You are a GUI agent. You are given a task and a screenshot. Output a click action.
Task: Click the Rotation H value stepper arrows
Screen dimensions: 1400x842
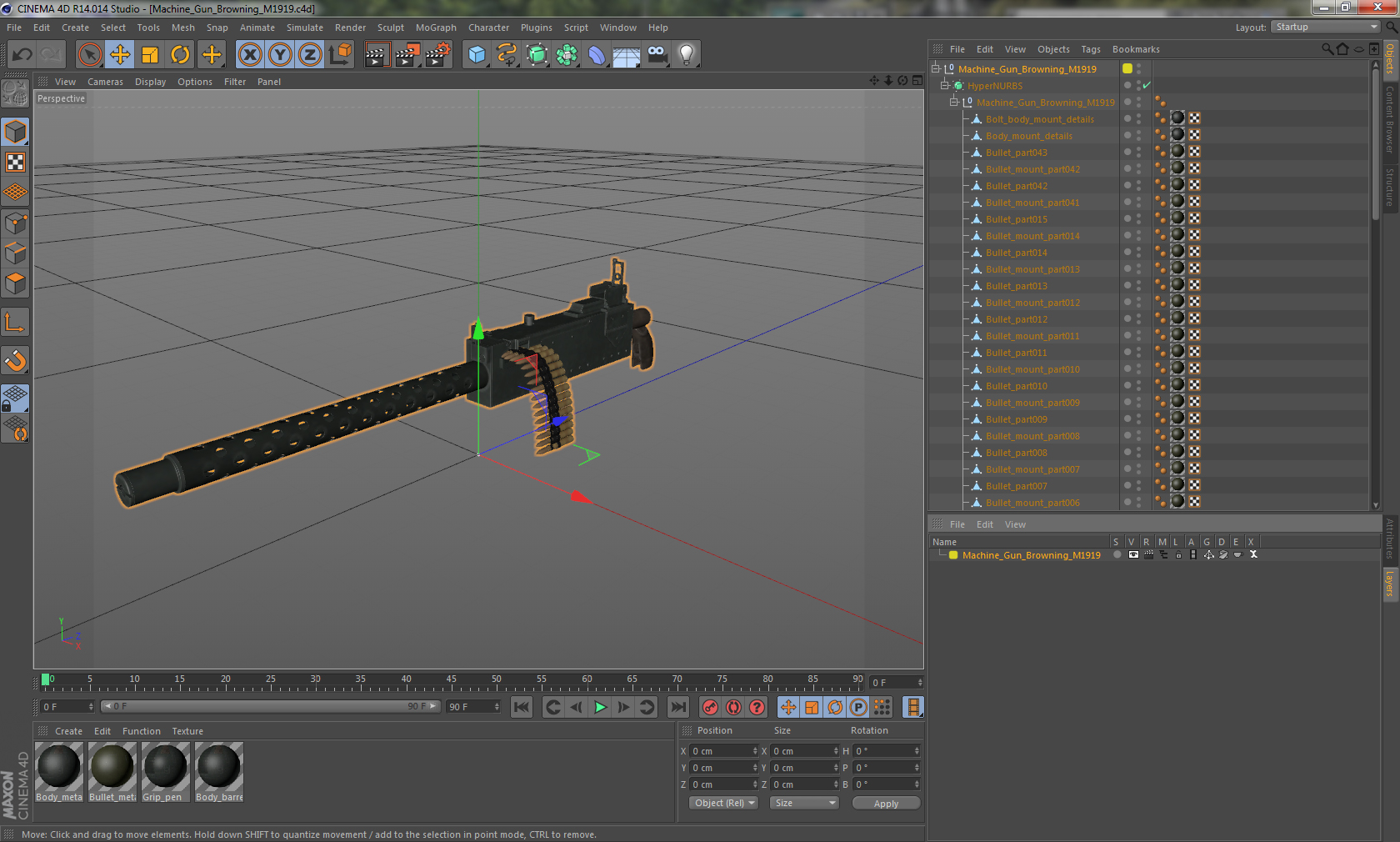click(917, 751)
